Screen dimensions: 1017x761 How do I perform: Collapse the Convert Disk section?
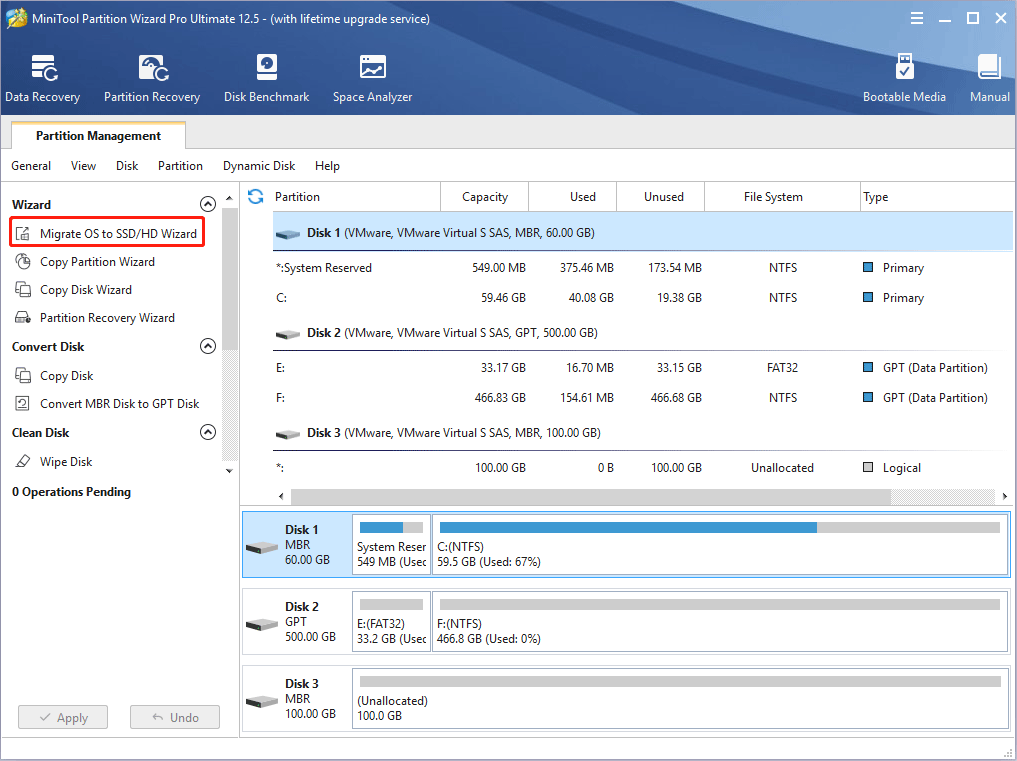tap(208, 347)
